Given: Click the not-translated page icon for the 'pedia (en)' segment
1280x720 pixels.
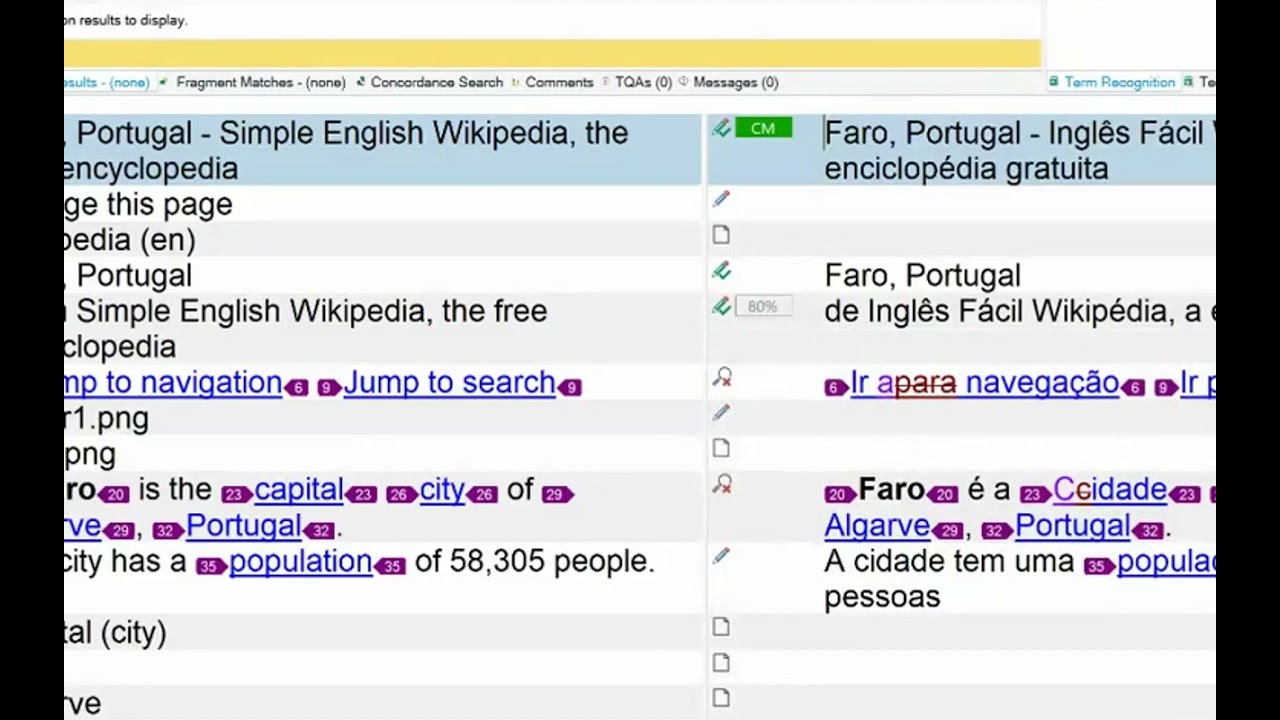Looking at the screenshot, I should point(721,235).
